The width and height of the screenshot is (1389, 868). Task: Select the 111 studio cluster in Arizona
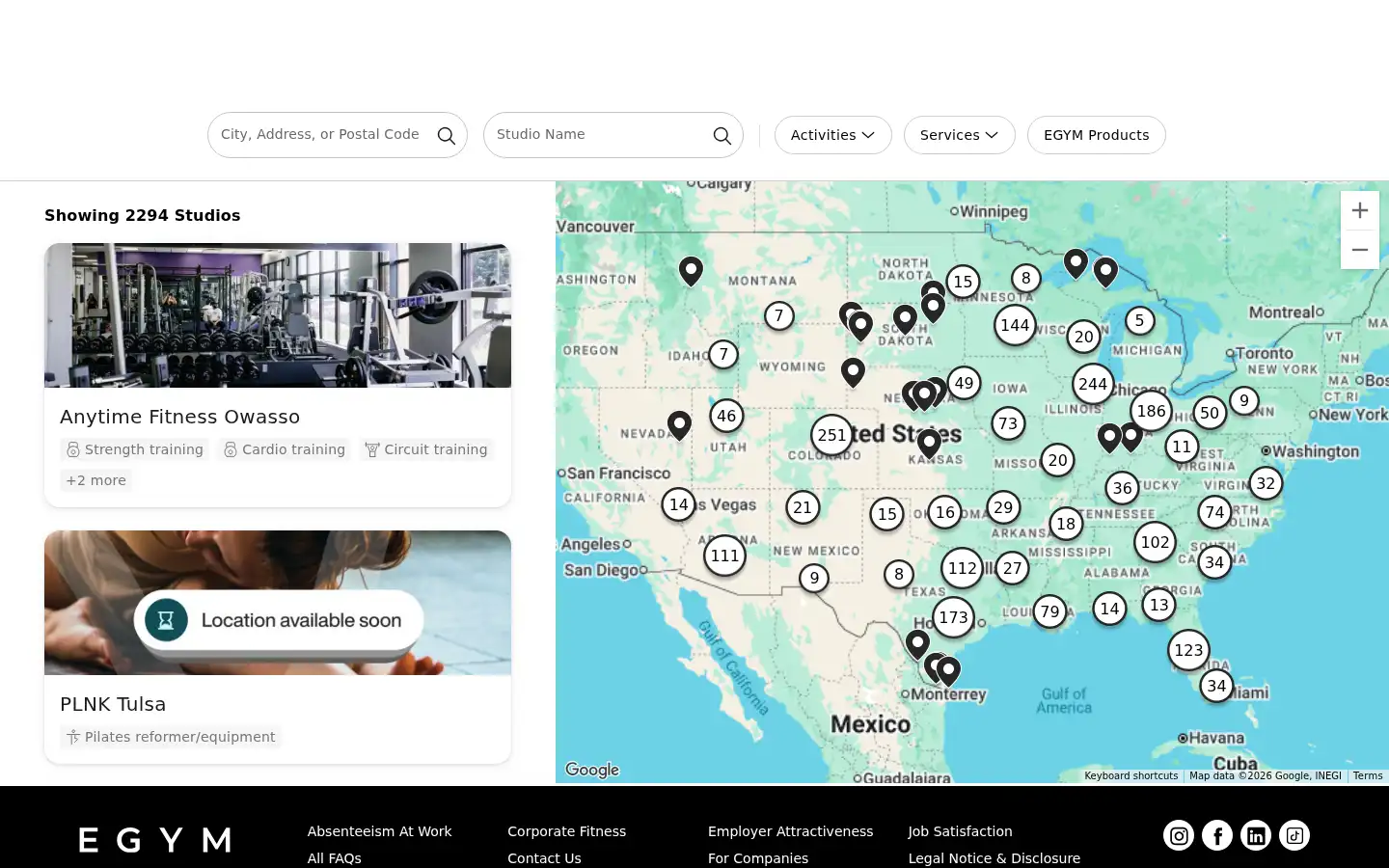[x=724, y=556]
